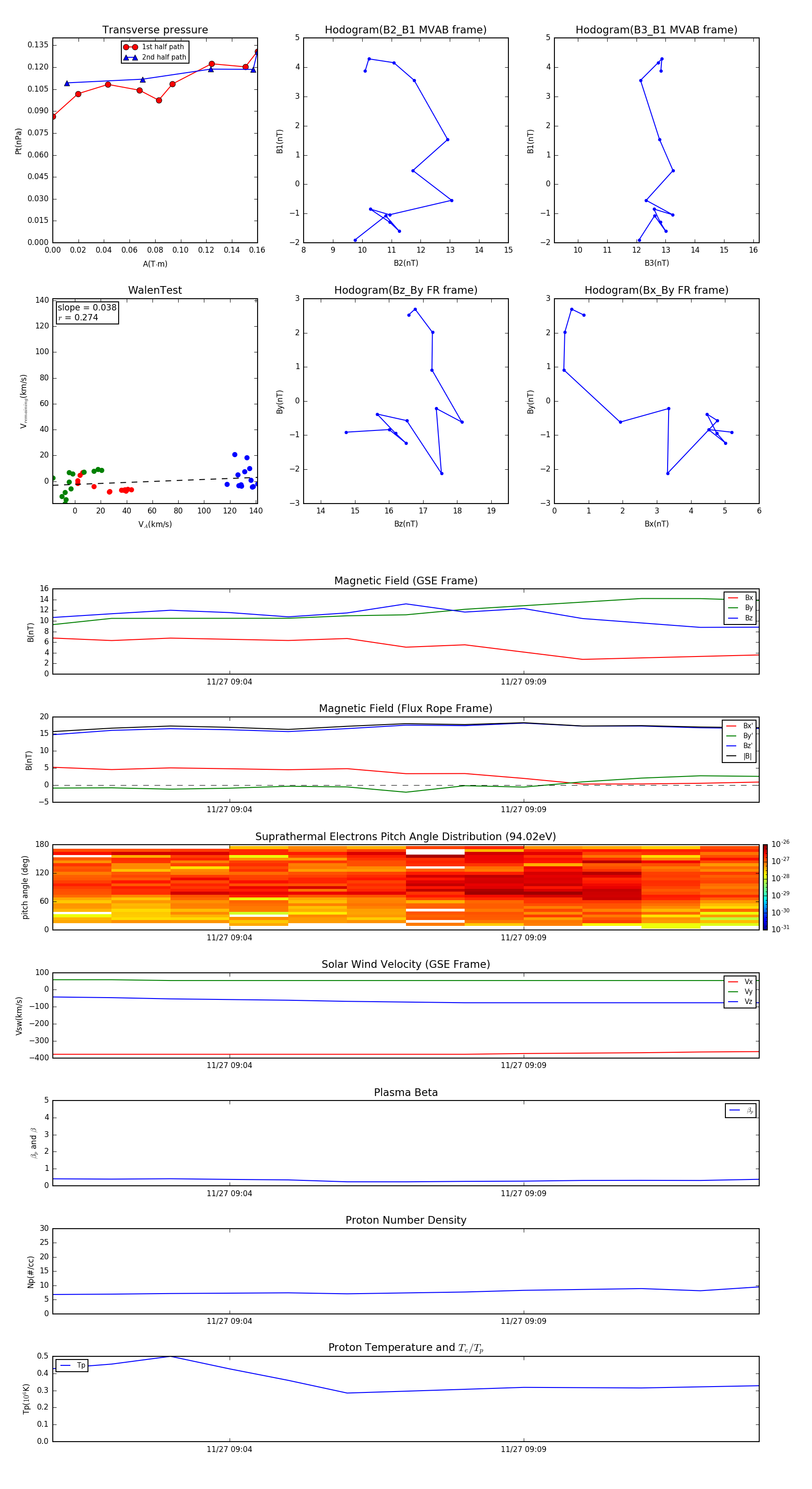
Task: Click the 'Proton Temperature and Te/Tp' title
Action: (406, 1348)
